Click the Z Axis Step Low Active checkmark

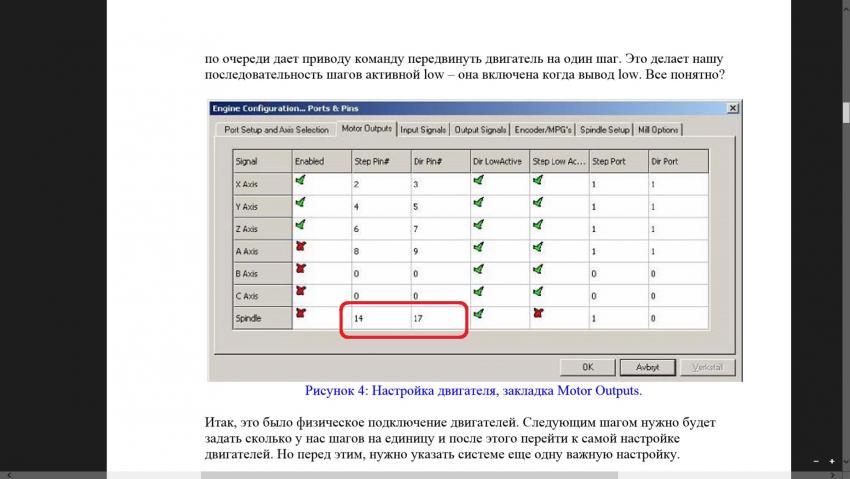click(539, 225)
